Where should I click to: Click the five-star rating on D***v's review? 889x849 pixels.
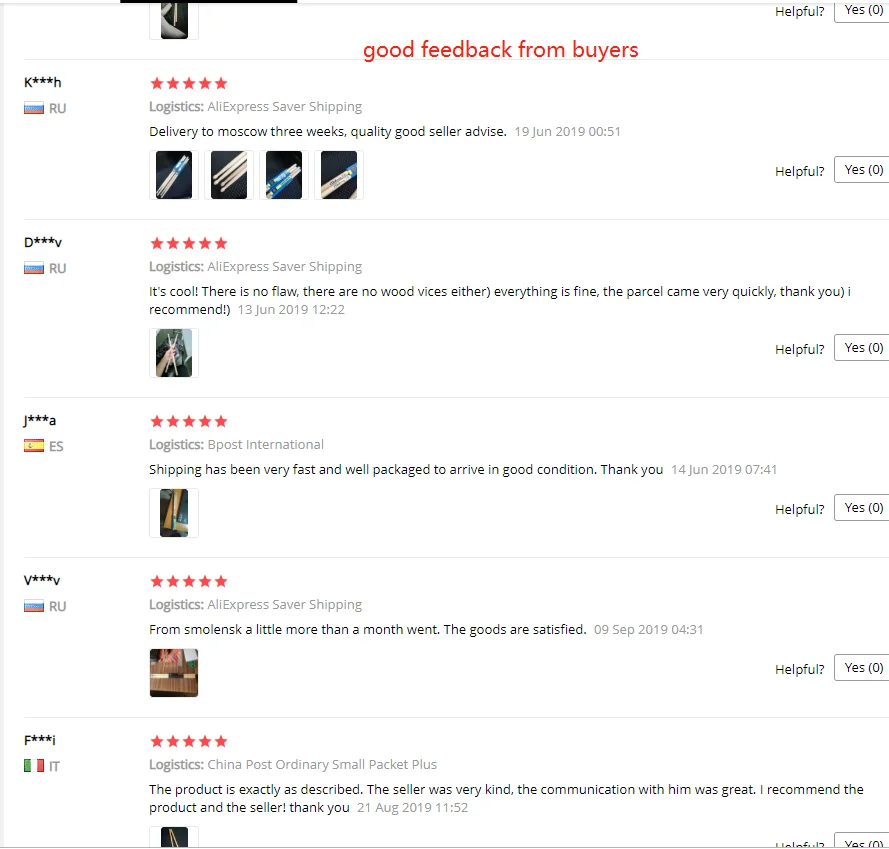point(189,244)
